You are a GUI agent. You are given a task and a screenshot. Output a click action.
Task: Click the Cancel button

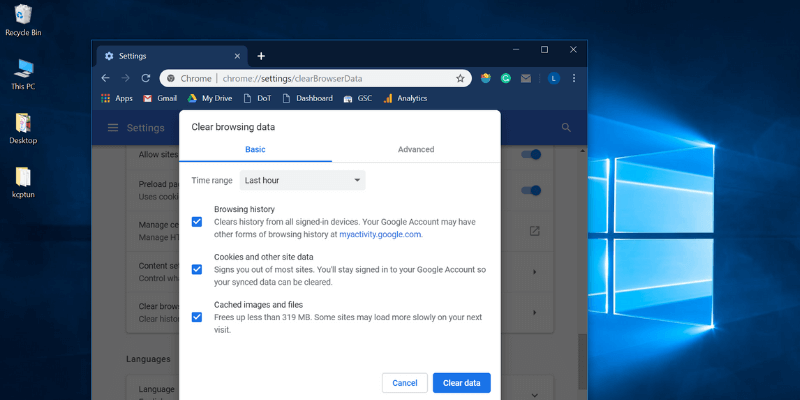405,383
